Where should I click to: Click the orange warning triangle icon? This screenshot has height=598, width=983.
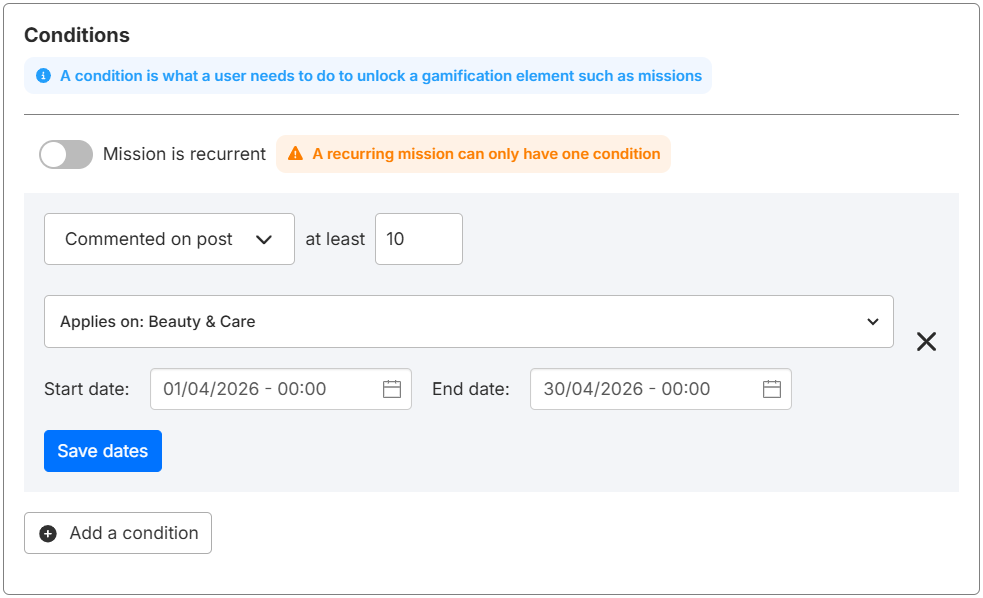point(295,154)
